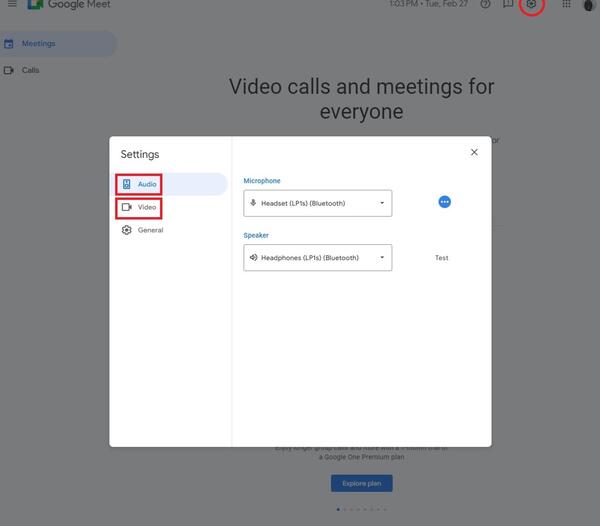This screenshot has width=600, height=526.
Task: Click the blue microphone level indicator
Action: 444,202
